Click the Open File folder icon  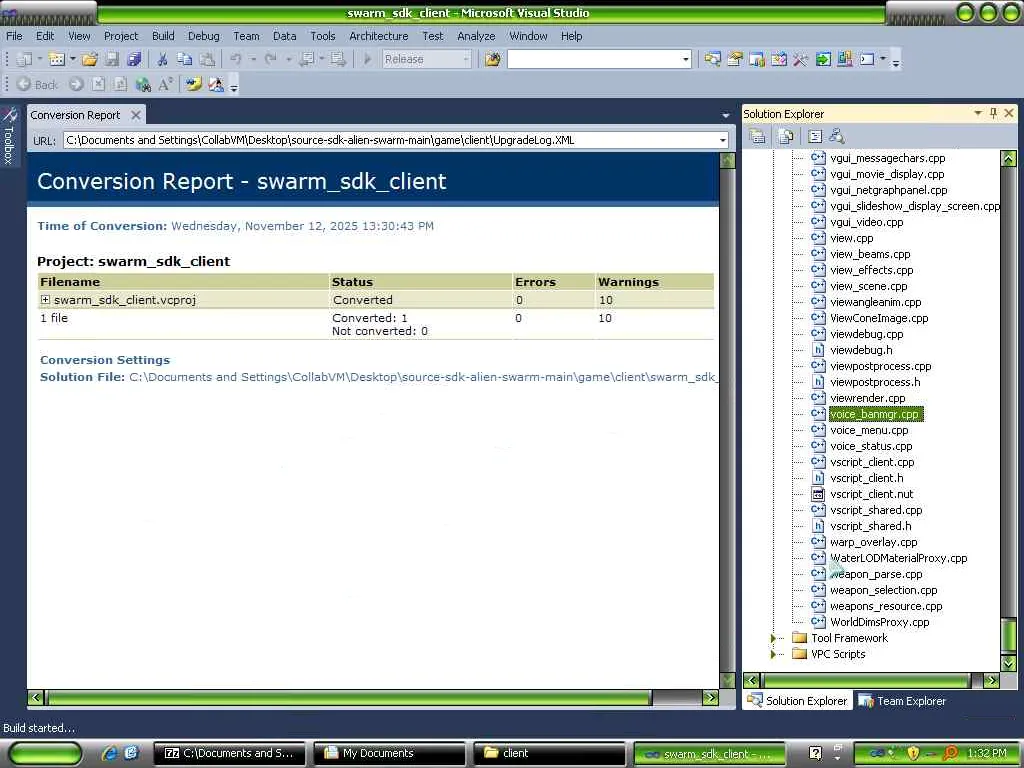point(89,59)
